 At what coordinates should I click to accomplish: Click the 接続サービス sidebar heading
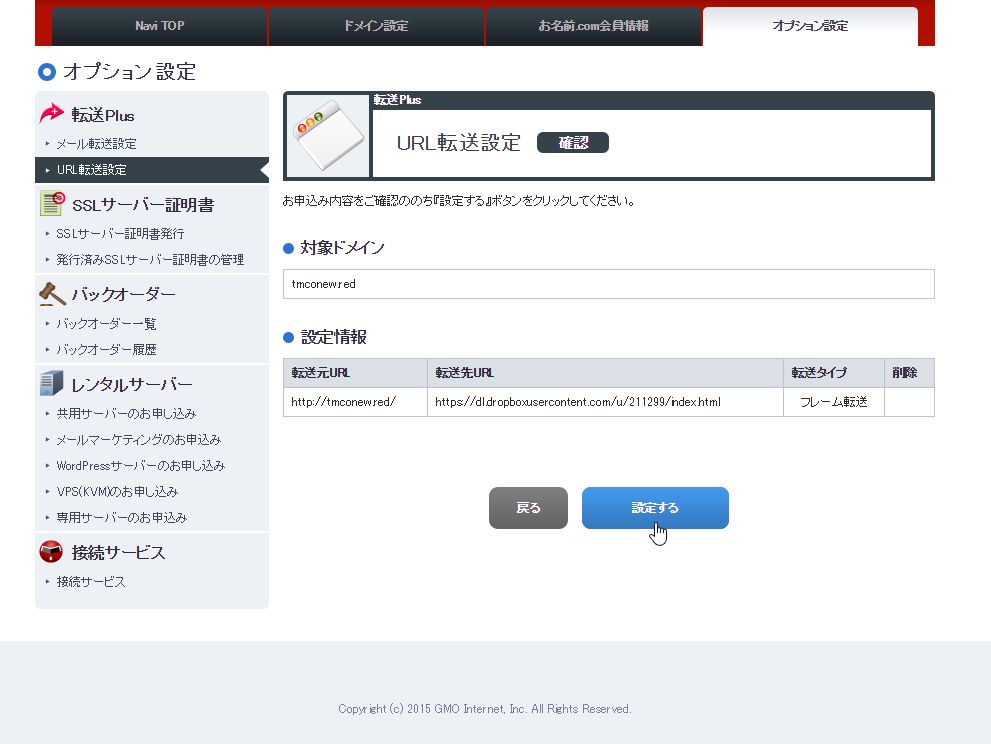coord(118,552)
